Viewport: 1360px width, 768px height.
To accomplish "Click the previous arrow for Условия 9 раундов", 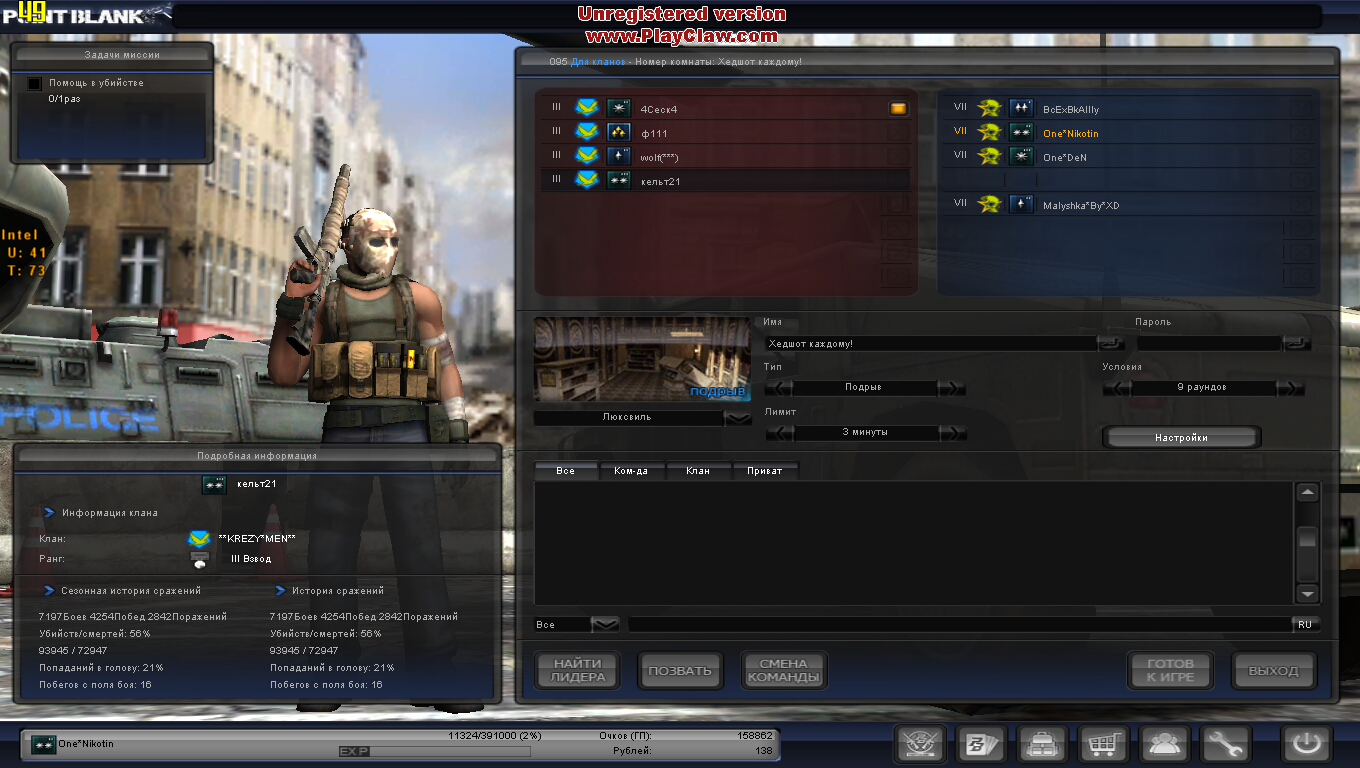I will click(x=1117, y=388).
